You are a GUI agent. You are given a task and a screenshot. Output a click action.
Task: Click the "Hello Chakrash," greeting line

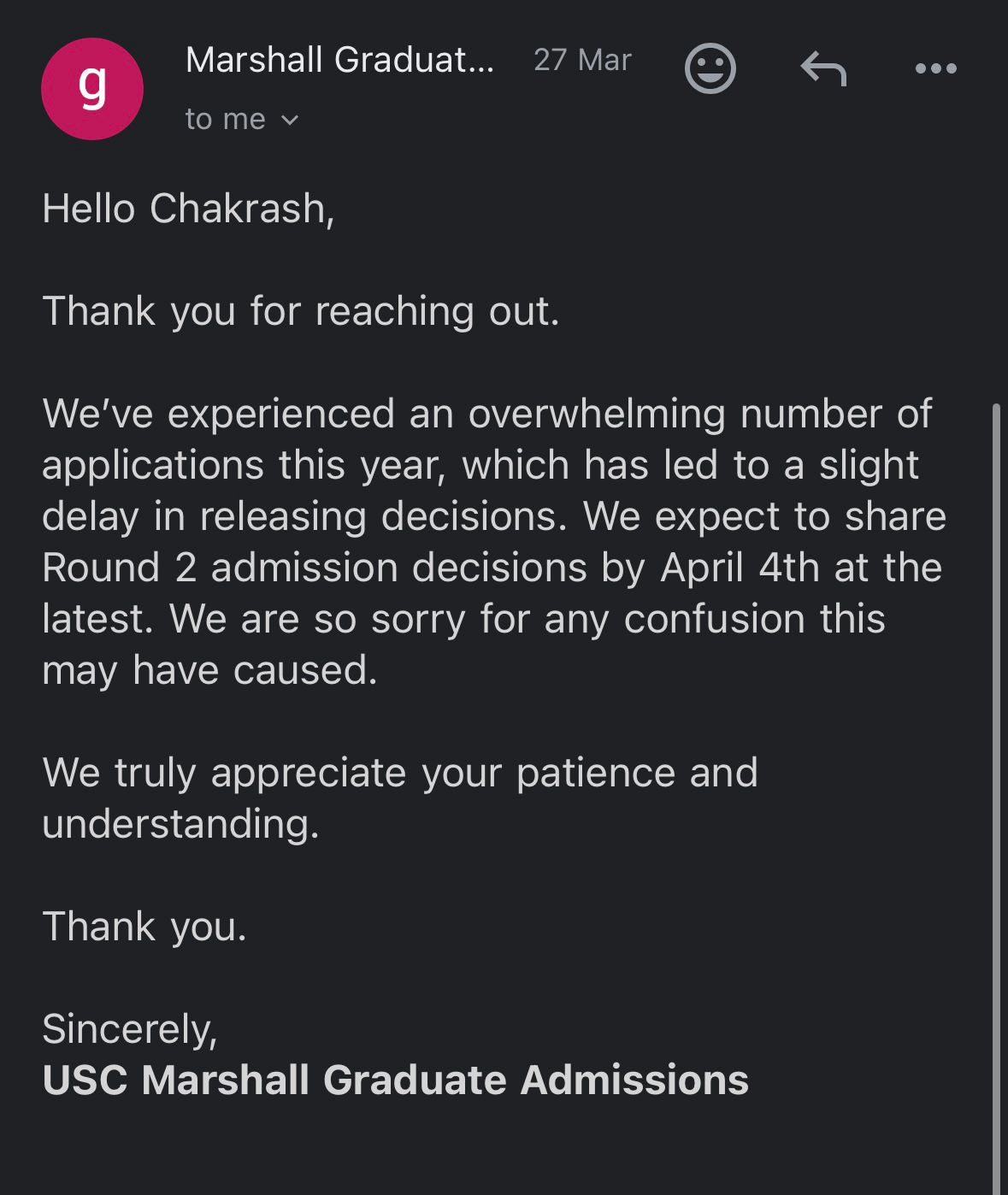188,209
